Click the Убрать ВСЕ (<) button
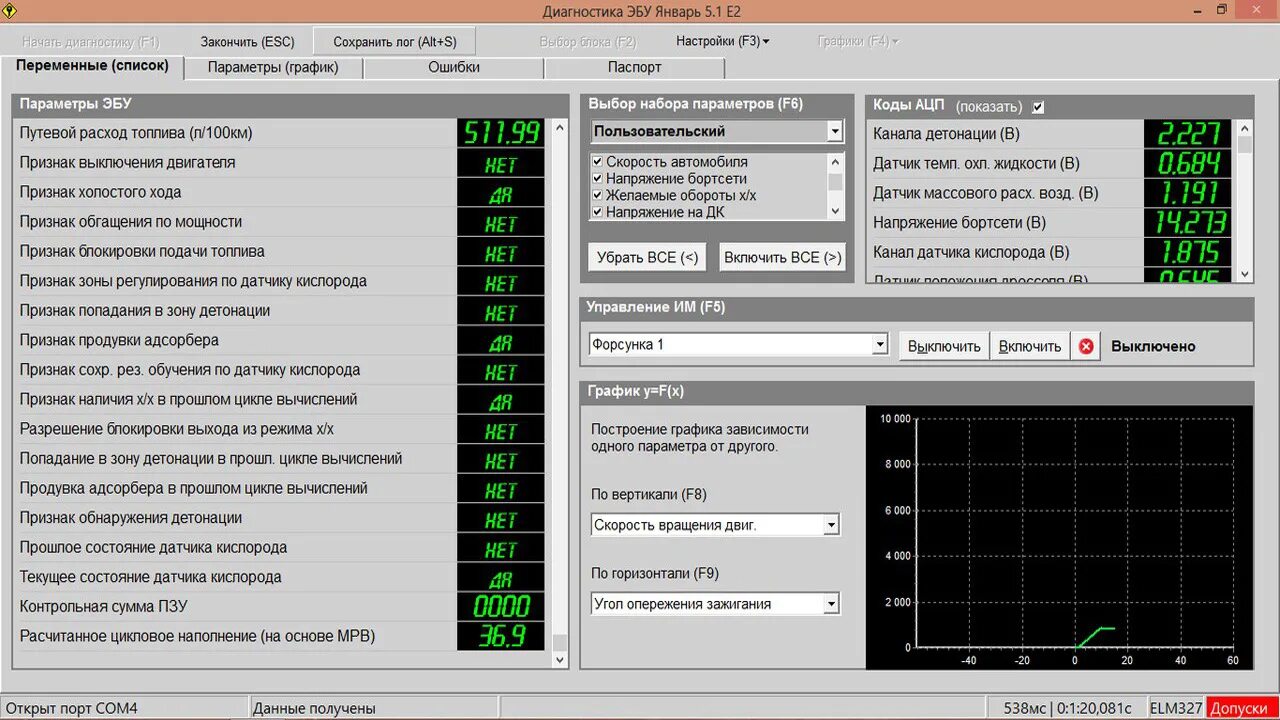Image resolution: width=1280 pixels, height=720 pixels. (647, 257)
